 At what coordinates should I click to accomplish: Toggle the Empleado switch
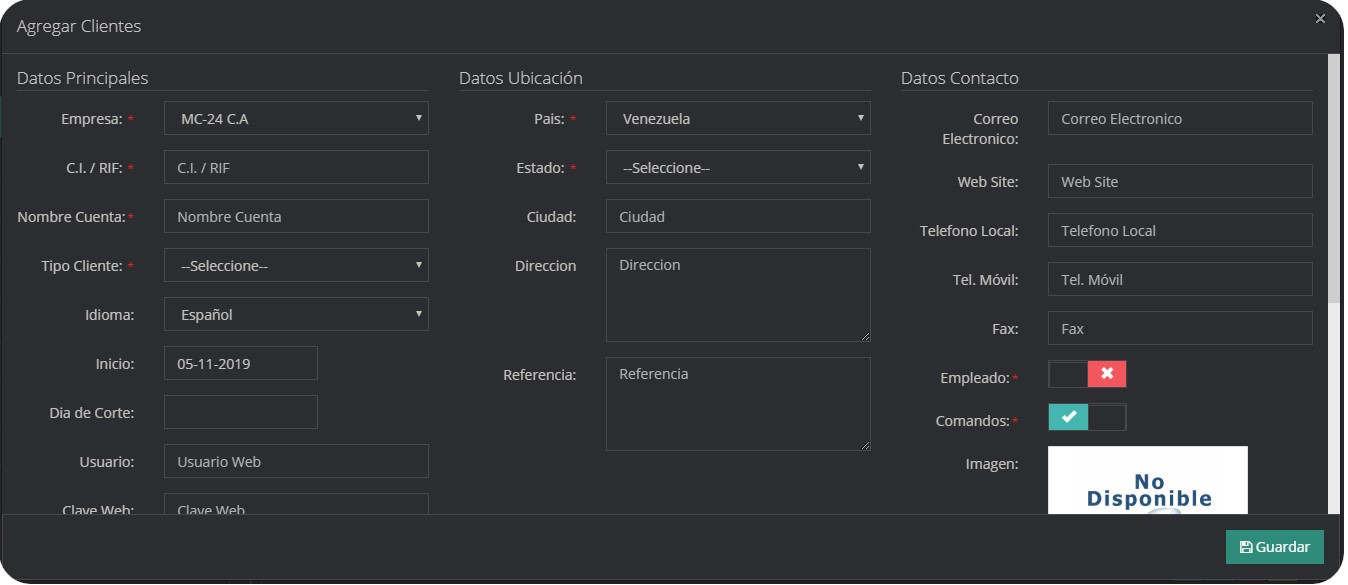pos(1087,374)
